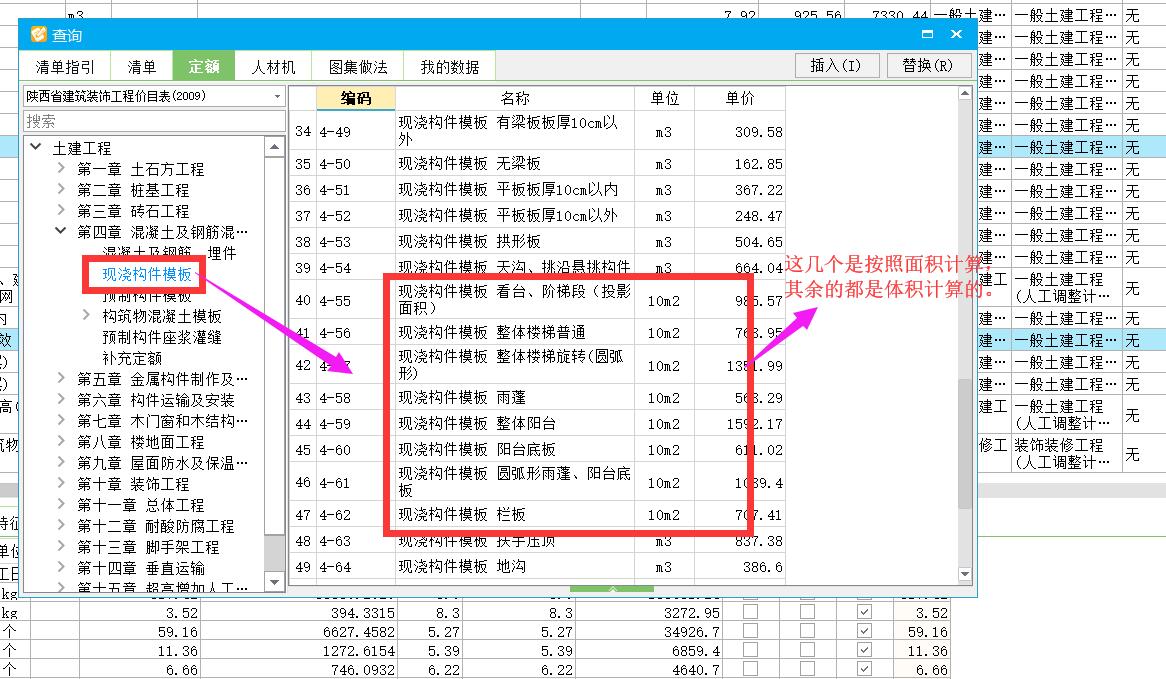Select 补充定额 in the tree
This screenshot has width=1166, height=679.
(x=132, y=358)
